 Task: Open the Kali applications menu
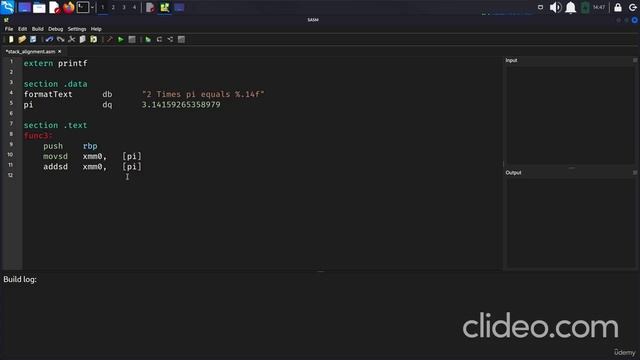point(7,7)
